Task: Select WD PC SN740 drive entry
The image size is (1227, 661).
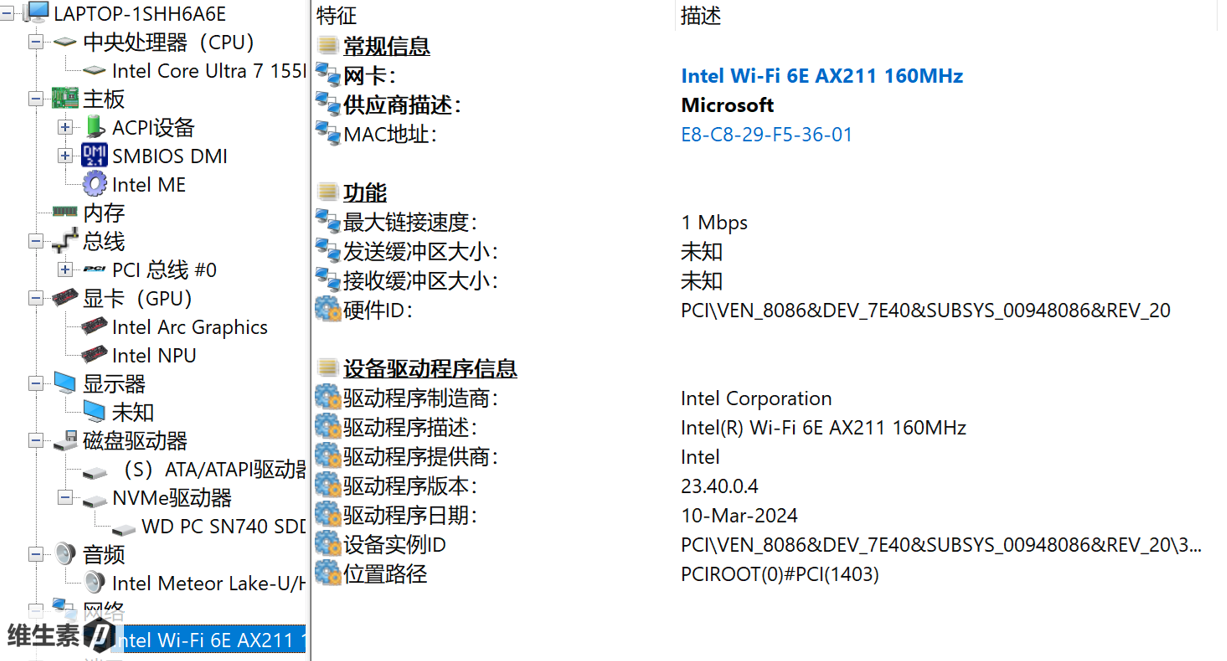Action: (x=222, y=526)
